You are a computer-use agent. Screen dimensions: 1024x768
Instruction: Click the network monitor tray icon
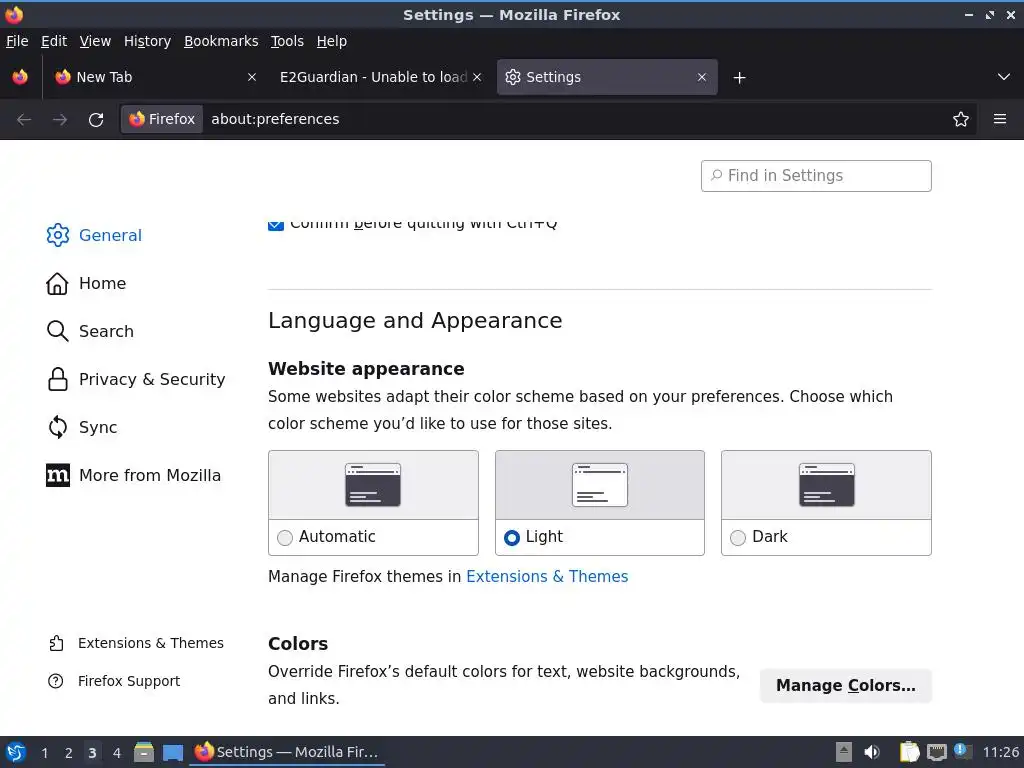[936, 752]
